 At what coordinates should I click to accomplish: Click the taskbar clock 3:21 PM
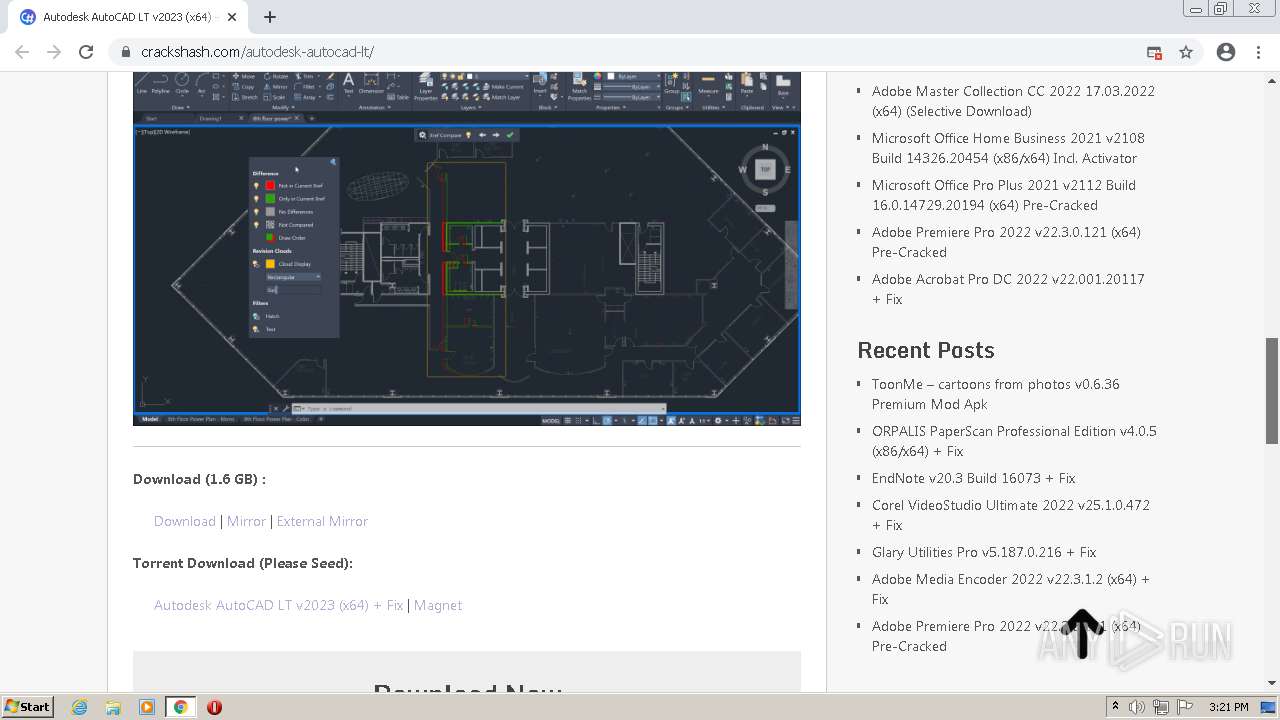(x=1228, y=707)
